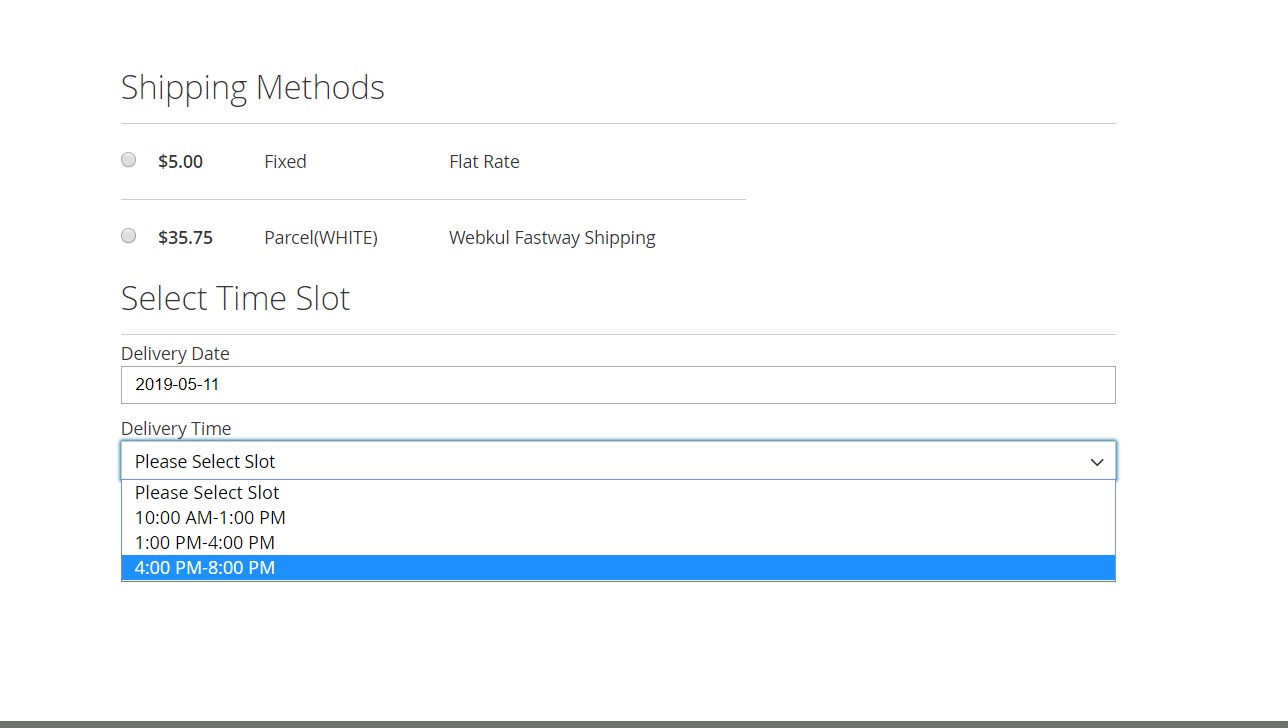This screenshot has width=1288, height=728.
Task: Click the Fixed method name
Action: click(x=285, y=162)
